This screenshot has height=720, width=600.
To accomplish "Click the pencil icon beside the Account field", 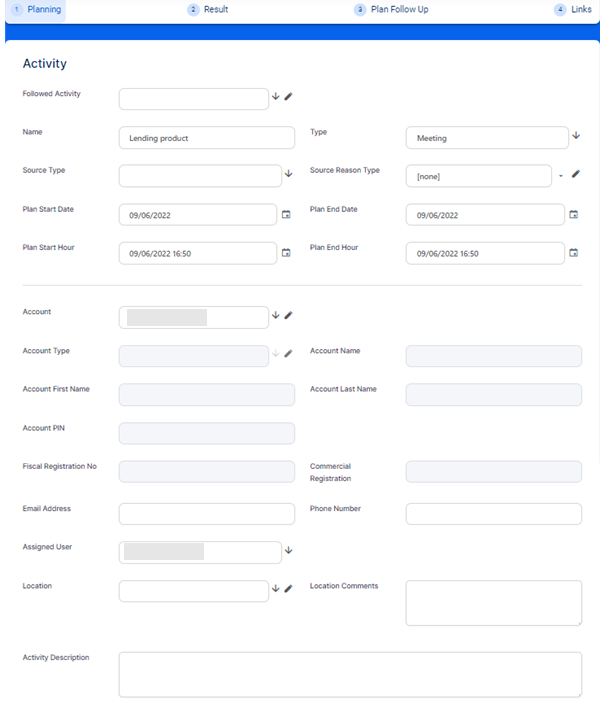I will pos(289,315).
